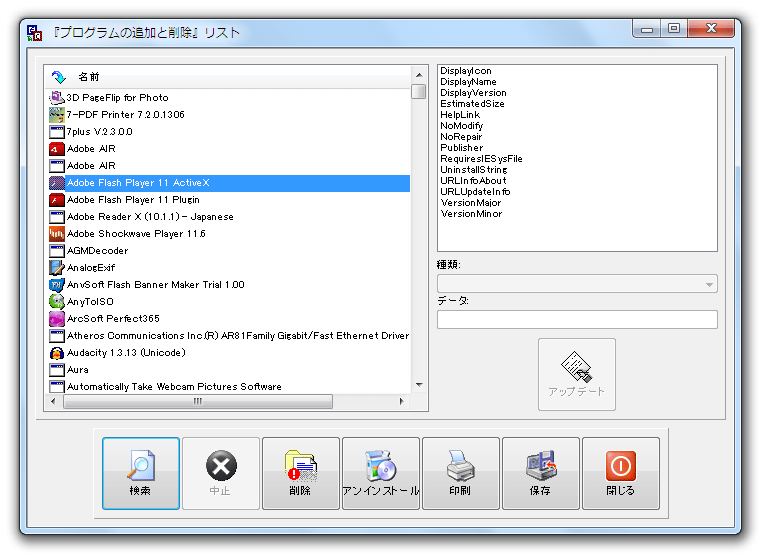Click the 名前 column header
The height and width of the screenshot is (556, 765).
89,77
